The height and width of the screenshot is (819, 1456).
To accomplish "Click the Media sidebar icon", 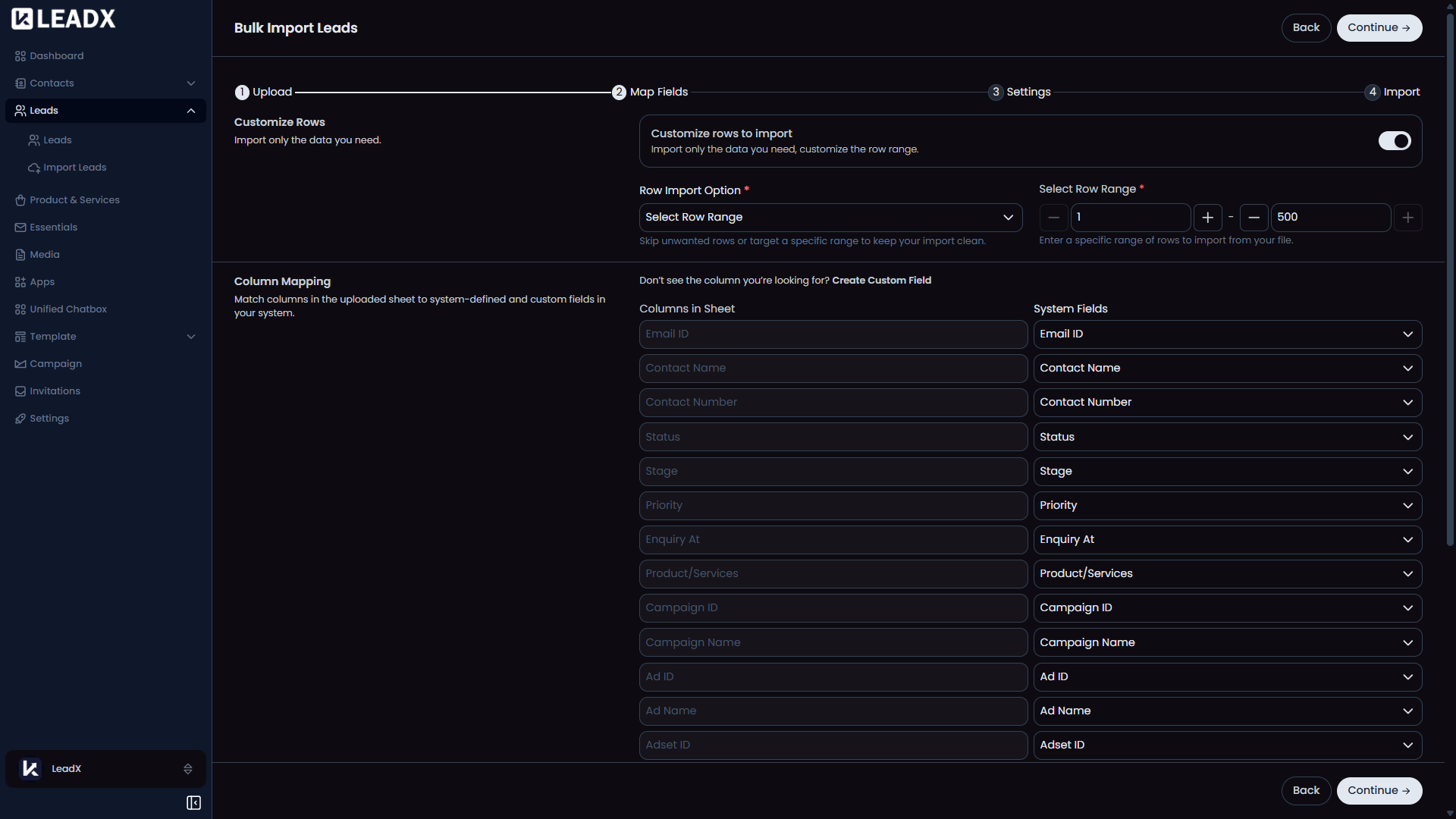I will click(x=20, y=255).
